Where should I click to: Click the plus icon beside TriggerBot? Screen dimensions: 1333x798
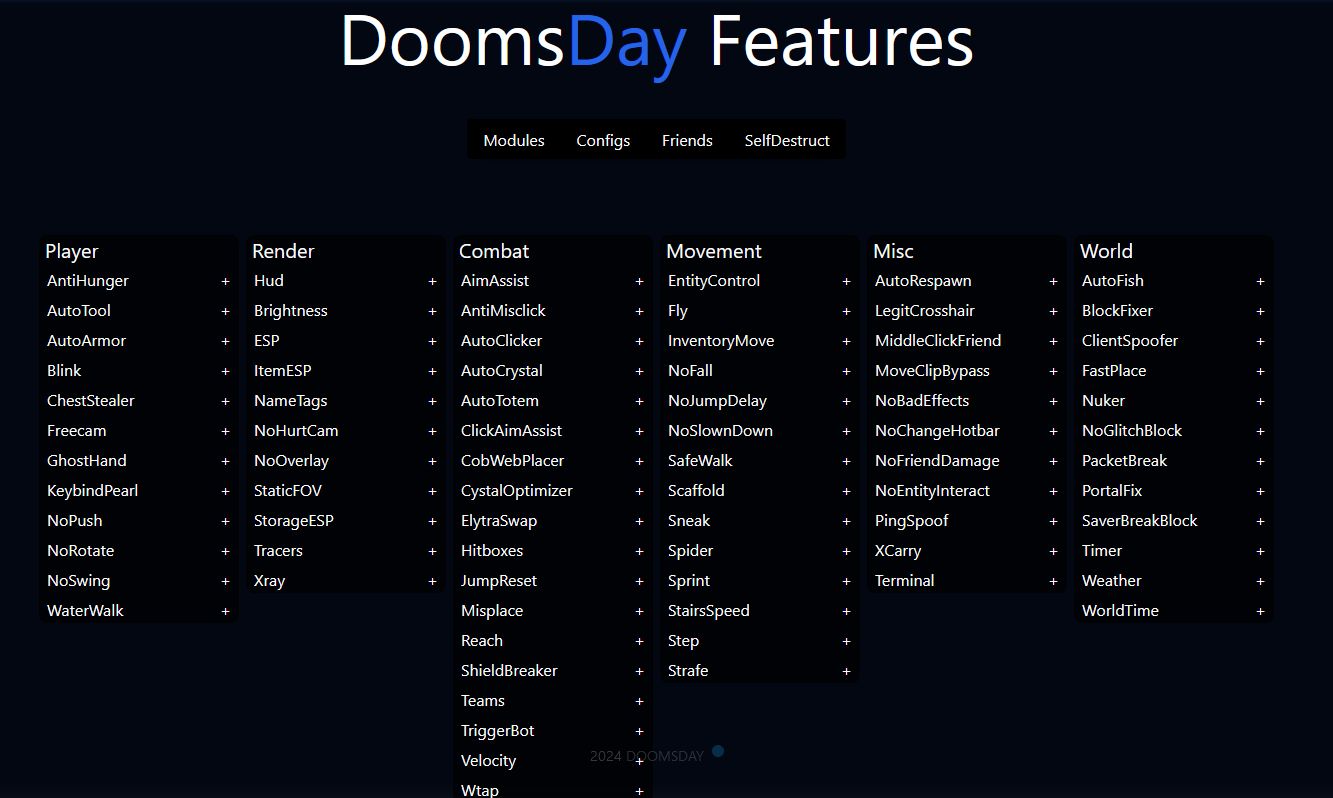[639, 732]
